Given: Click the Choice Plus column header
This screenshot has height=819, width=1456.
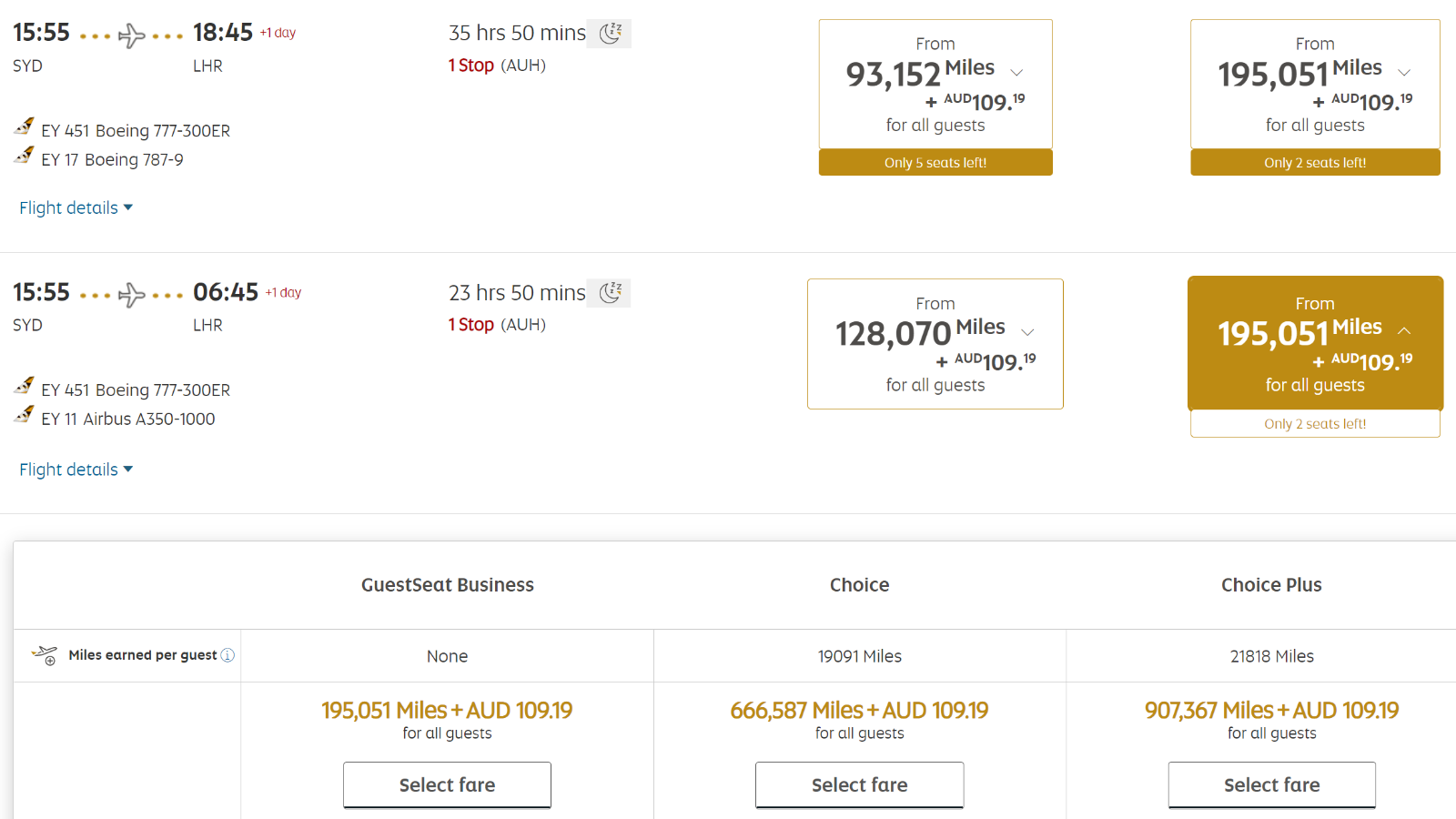Looking at the screenshot, I should click(x=1271, y=585).
